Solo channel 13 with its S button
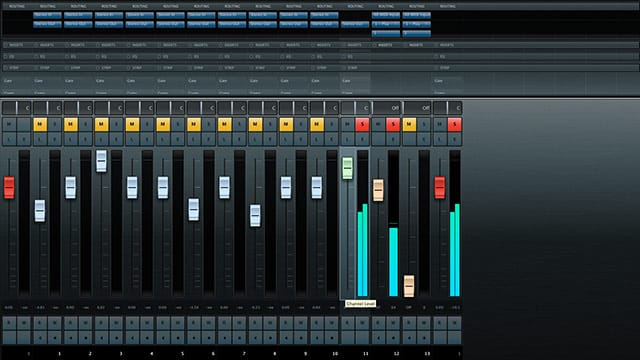 pos(424,124)
